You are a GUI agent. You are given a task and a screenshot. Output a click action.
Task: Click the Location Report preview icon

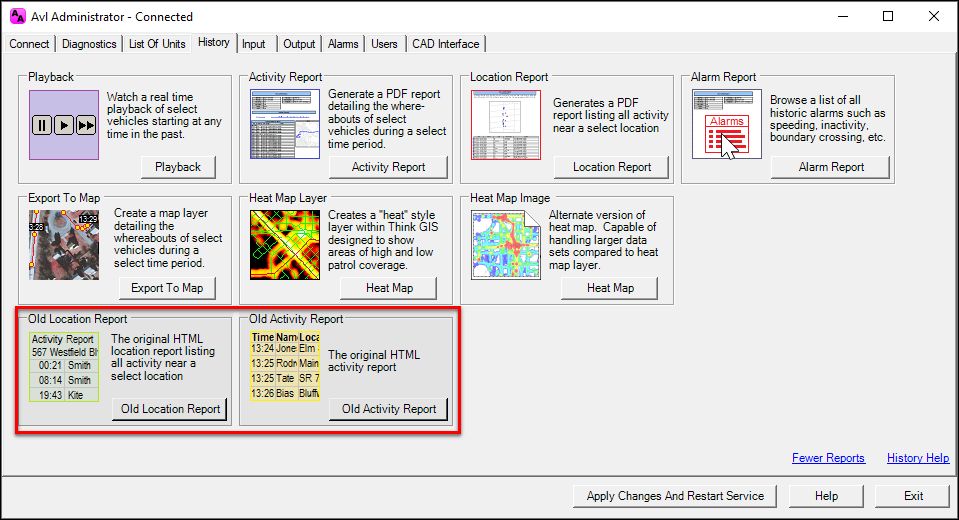(x=505, y=125)
